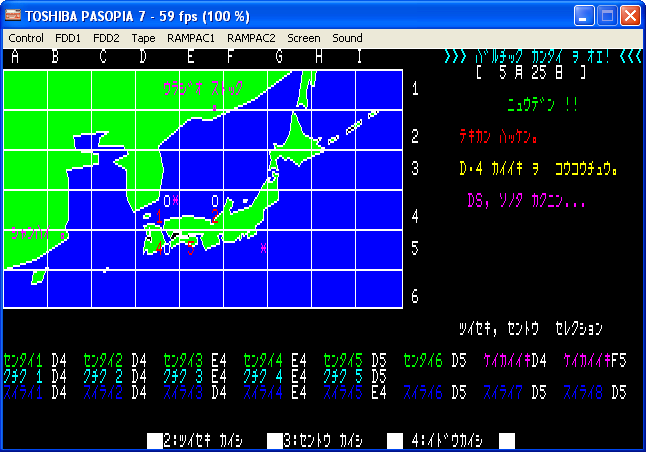
Task: Click red fleet marker 1 on map
Action: (x=159, y=216)
